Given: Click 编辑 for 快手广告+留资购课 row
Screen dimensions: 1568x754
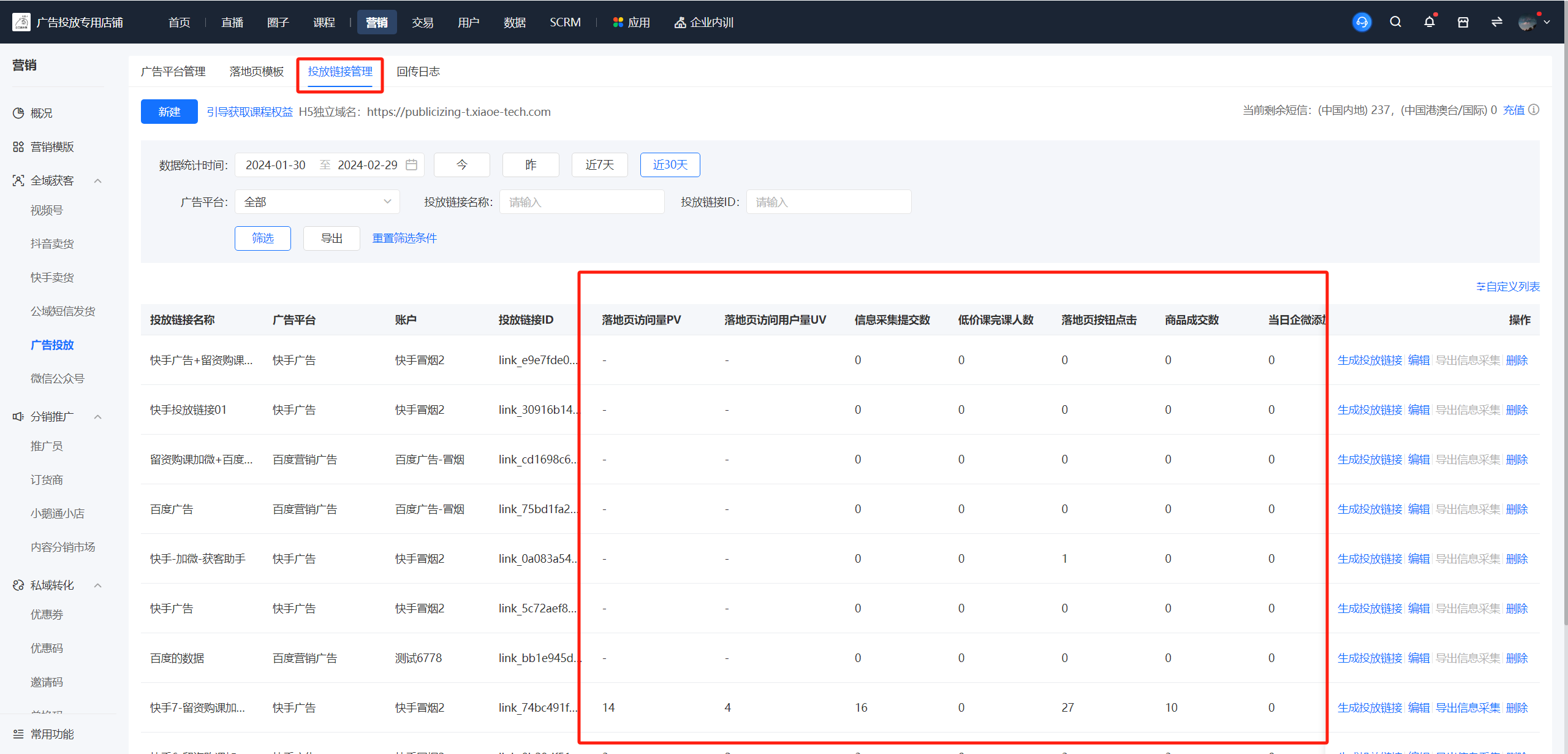Looking at the screenshot, I should point(1419,360).
